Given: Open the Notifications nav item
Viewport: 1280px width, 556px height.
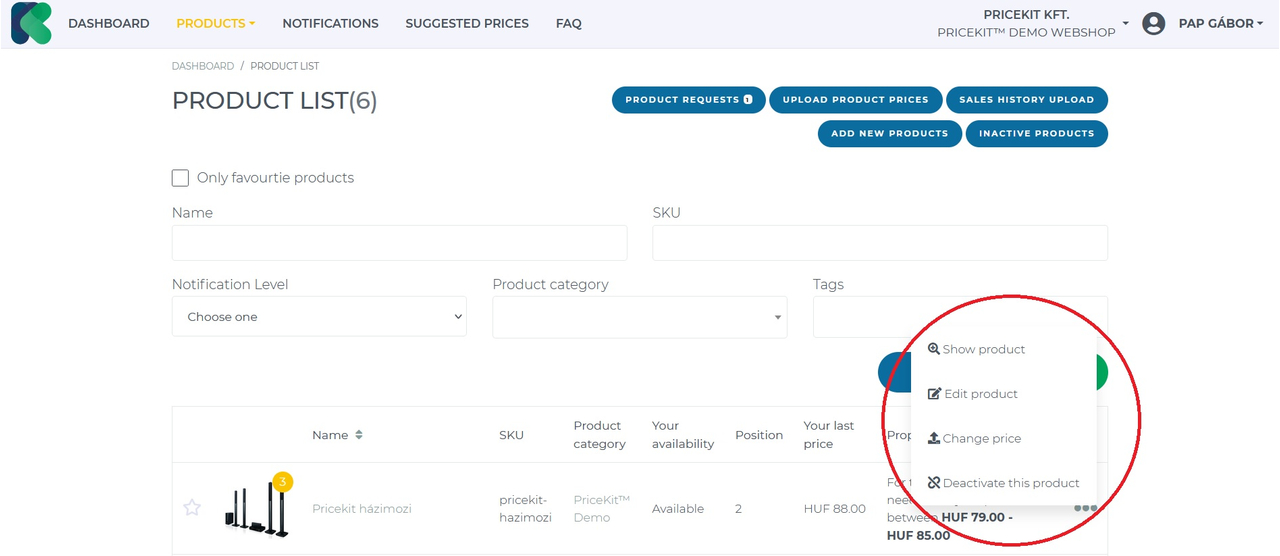Looking at the screenshot, I should pyautogui.click(x=330, y=23).
